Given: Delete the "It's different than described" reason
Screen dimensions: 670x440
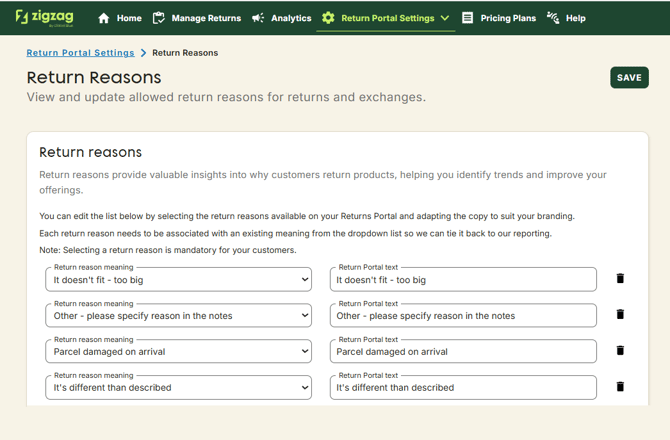Looking at the screenshot, I should [x=620, y=387].
